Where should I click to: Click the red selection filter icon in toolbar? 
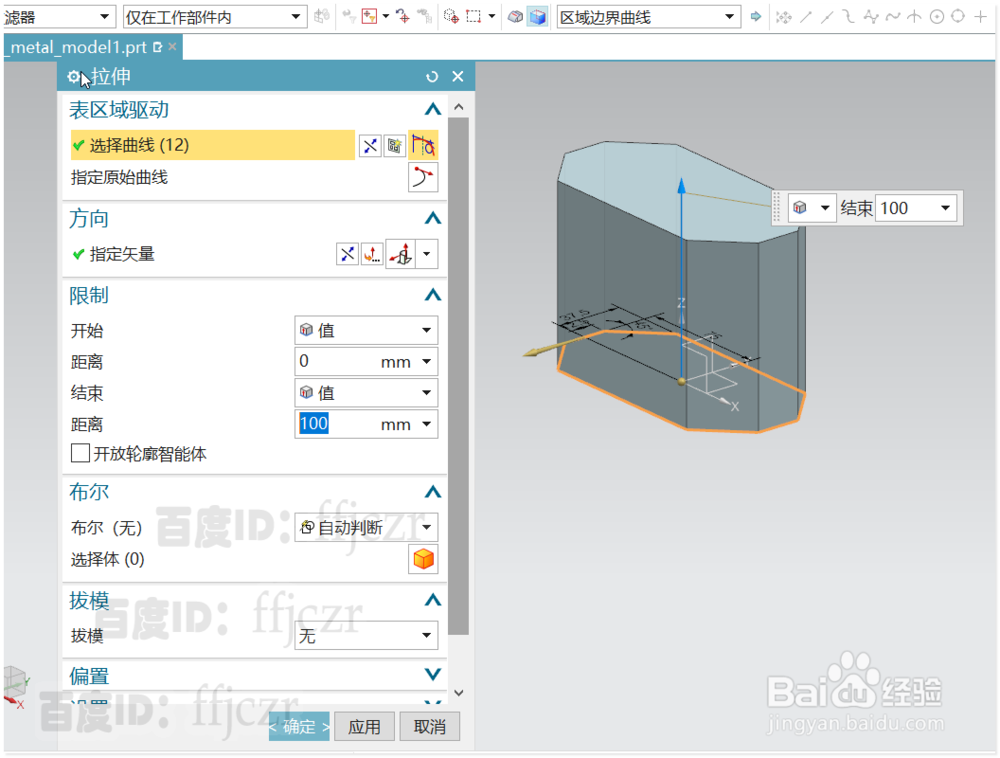point(369,17)
